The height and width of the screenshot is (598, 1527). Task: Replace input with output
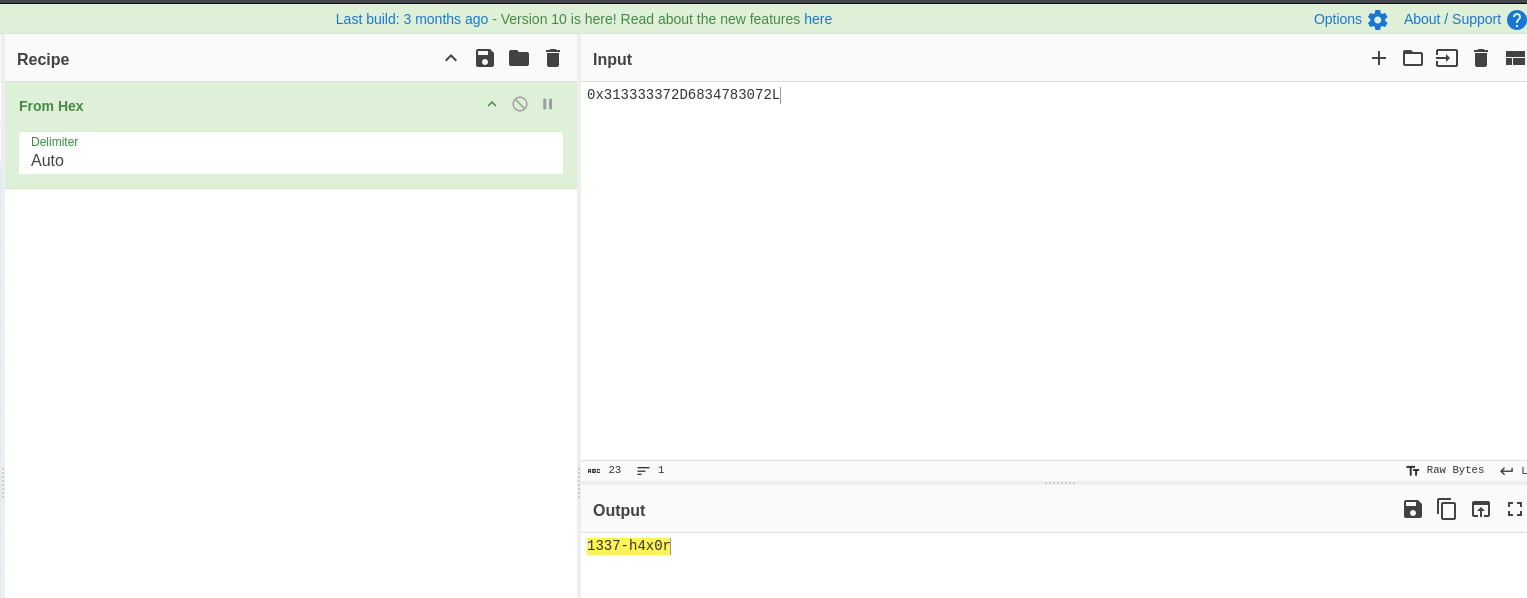[1481, 509]
